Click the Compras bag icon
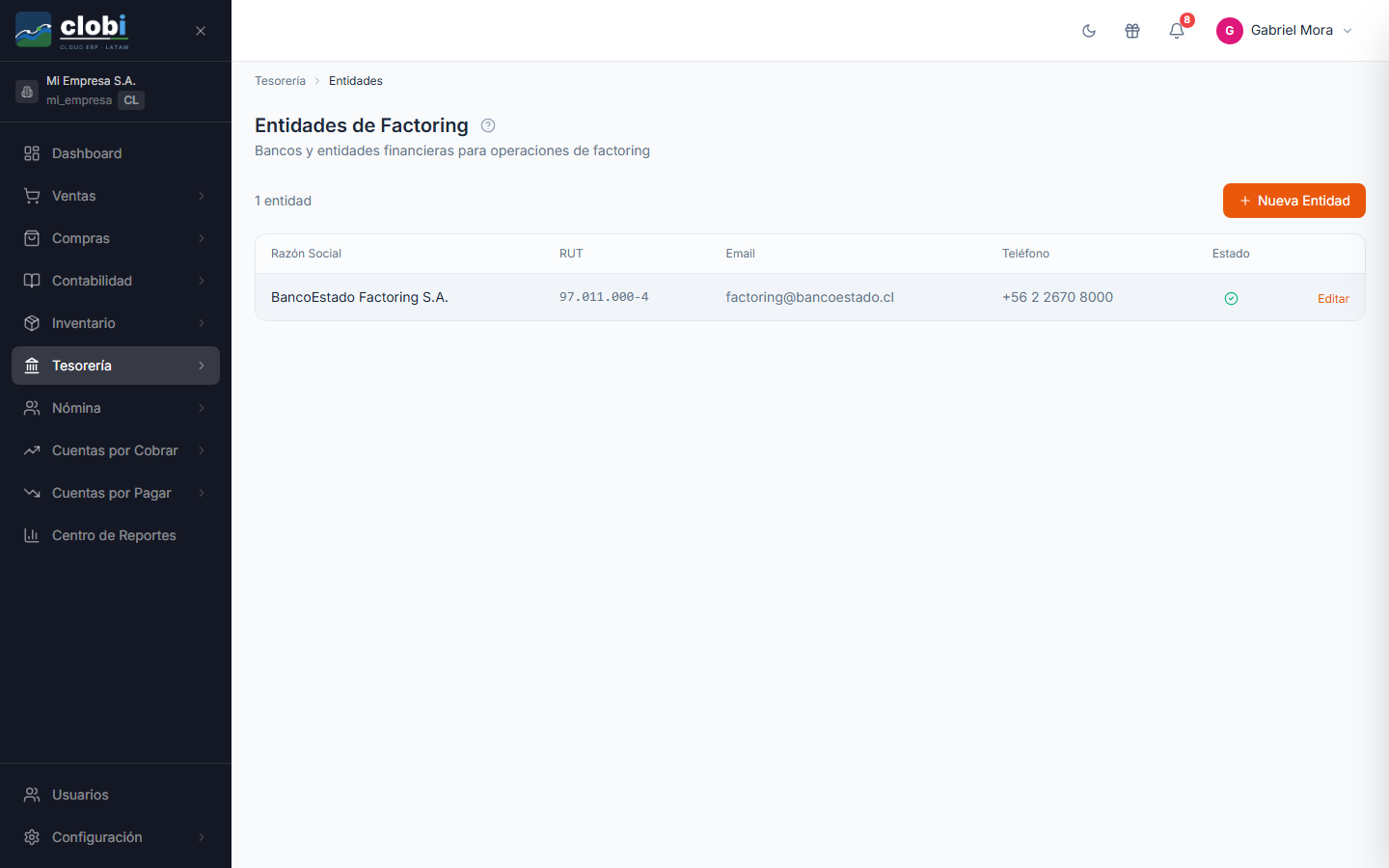This screenshot has width=1389, height=868. coord(32,238)
